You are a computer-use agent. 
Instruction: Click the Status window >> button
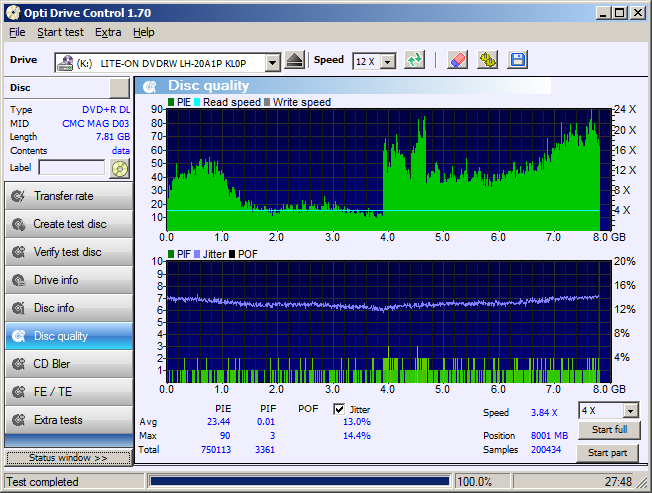[68, 458]
